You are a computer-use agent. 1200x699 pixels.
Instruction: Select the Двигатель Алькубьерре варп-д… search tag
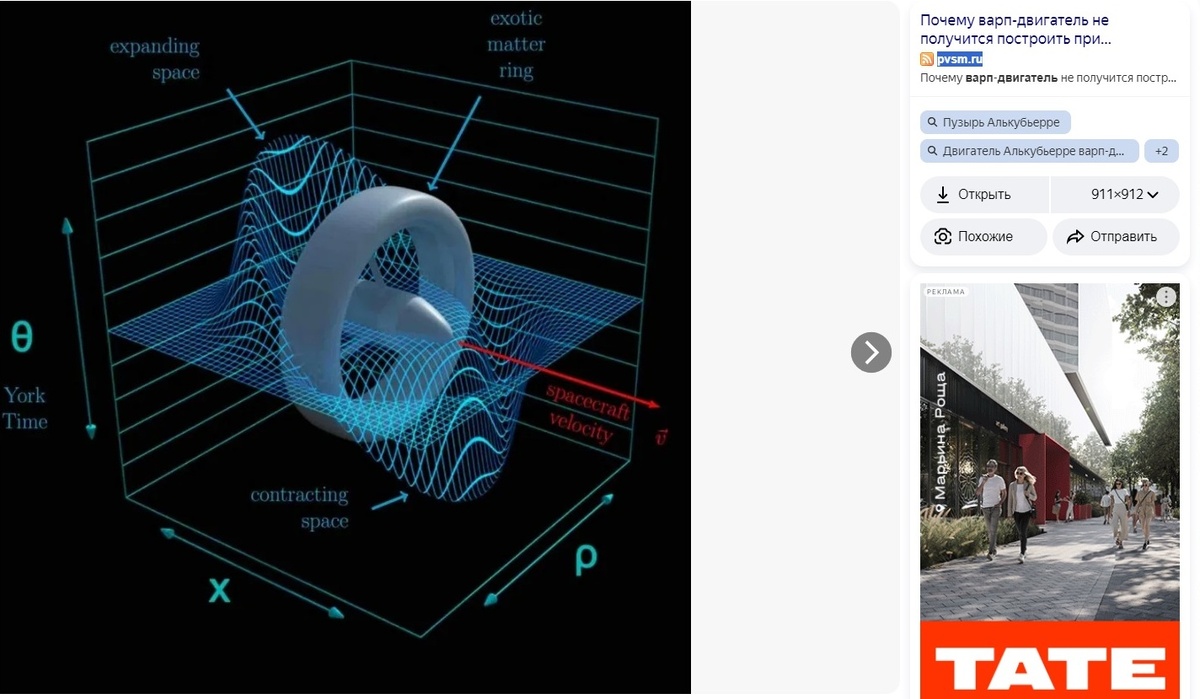(1030, 151)
